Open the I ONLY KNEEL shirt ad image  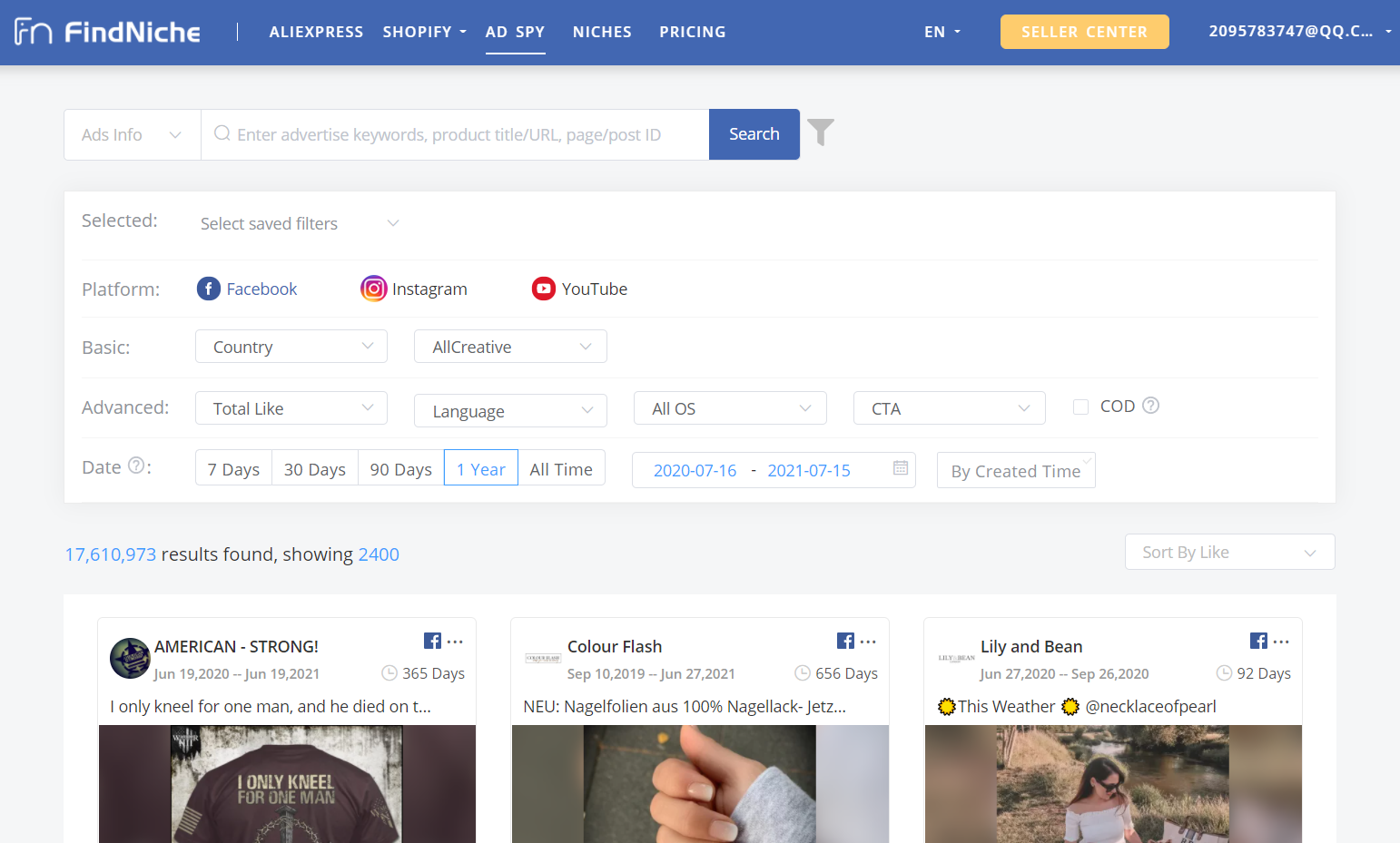point(287,784)
